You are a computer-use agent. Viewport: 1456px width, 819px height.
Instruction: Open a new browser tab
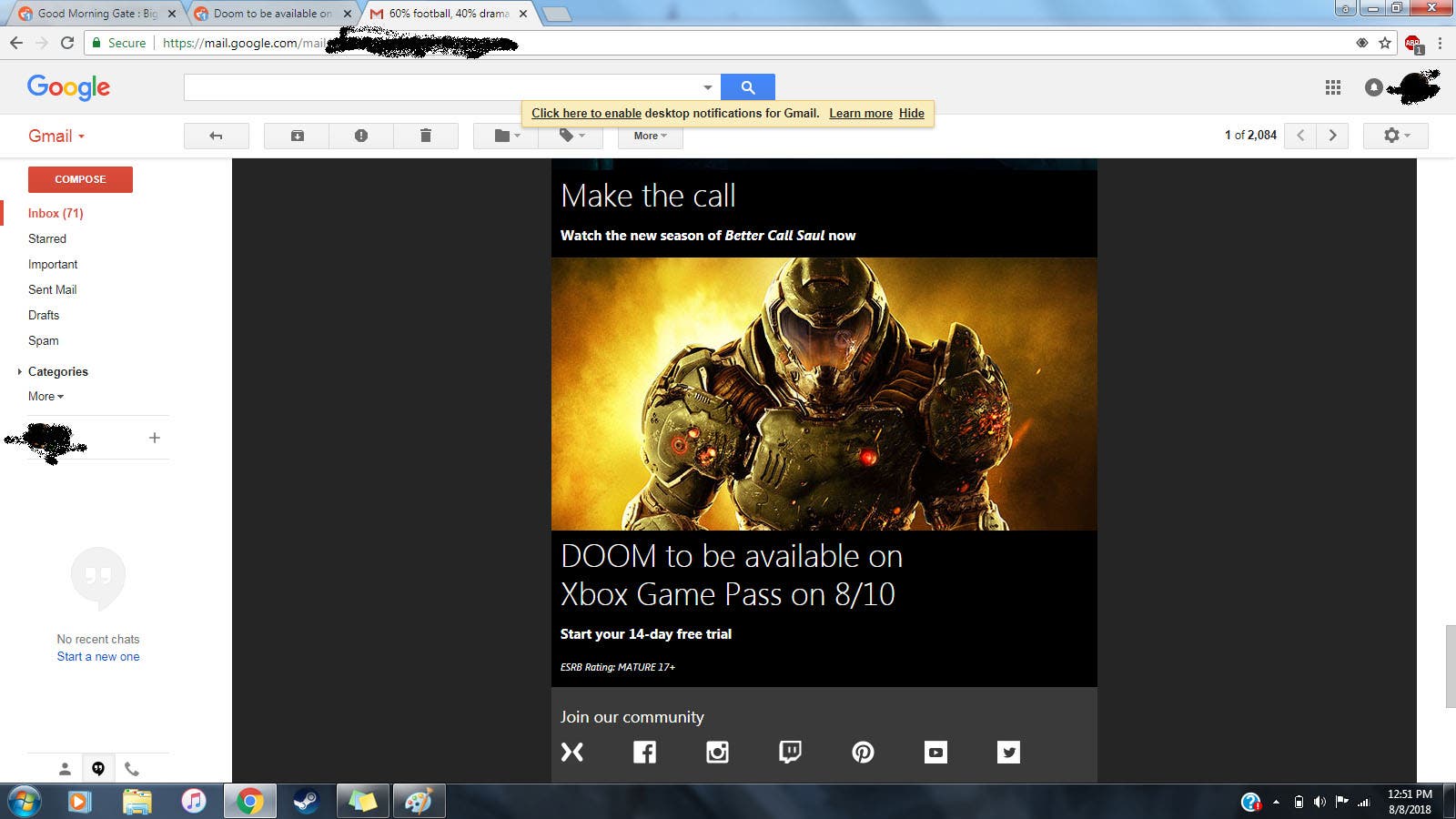557,14
